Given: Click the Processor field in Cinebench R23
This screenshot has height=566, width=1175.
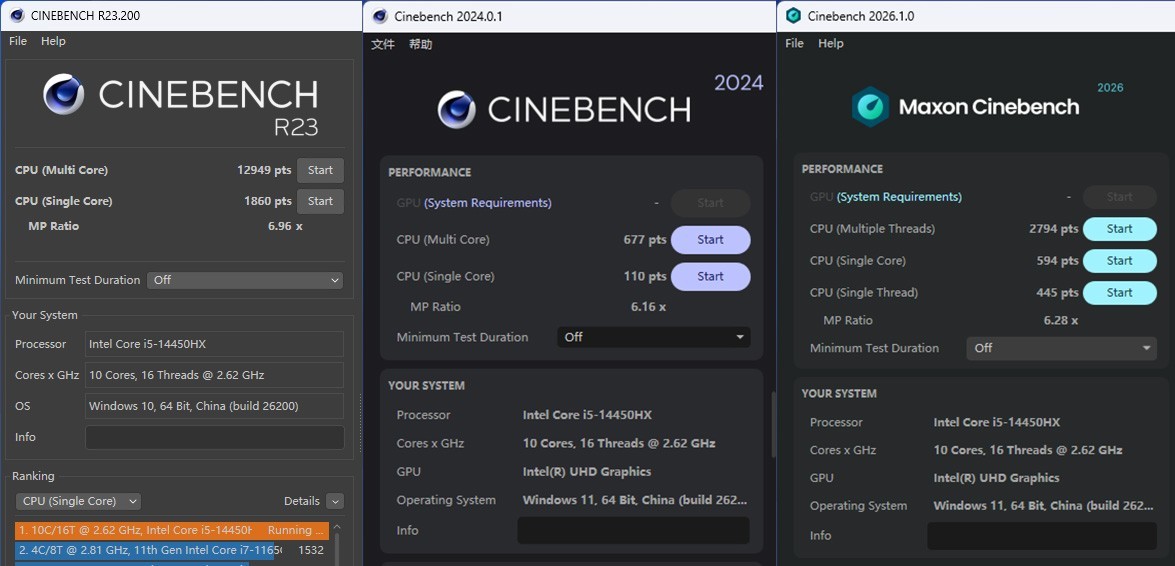Looking at the screenshot, I should pyautogui.click(x=214, y=344).
